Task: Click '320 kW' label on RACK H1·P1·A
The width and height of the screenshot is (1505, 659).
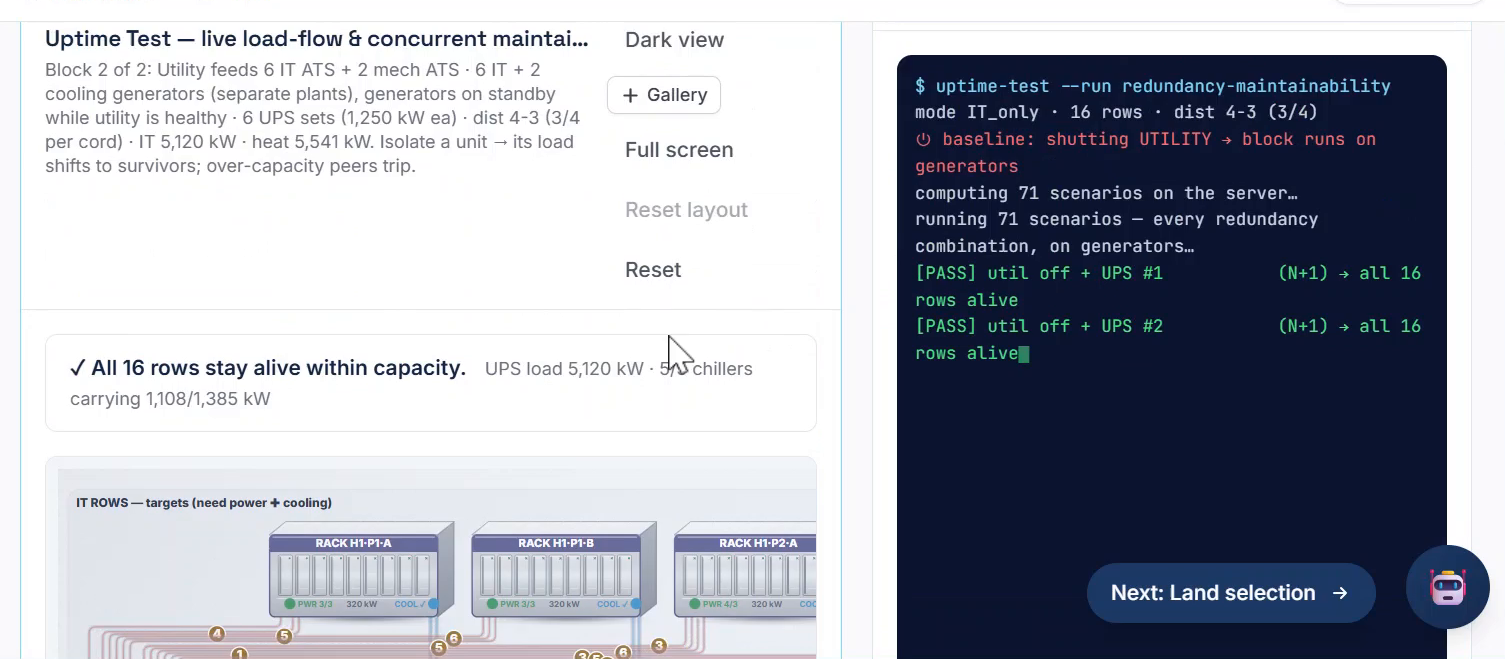Action: tap(362, 604)
